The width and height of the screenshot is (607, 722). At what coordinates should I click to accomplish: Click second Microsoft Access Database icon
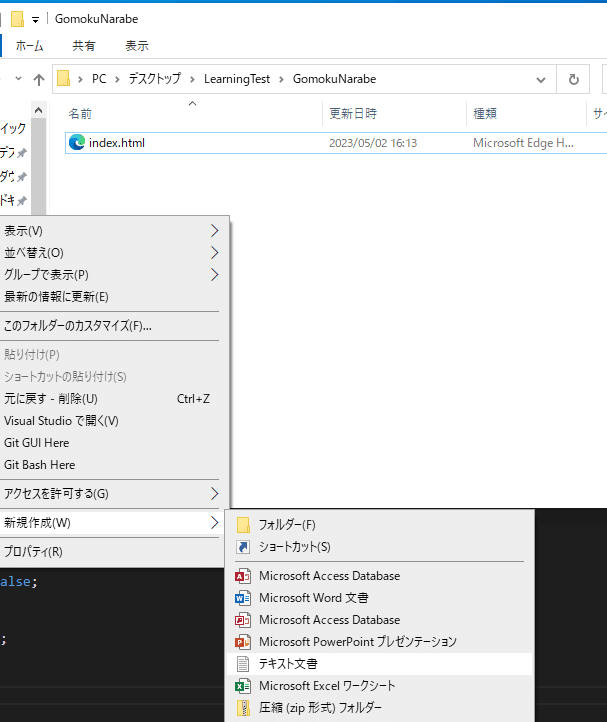[x=243, y=620]
